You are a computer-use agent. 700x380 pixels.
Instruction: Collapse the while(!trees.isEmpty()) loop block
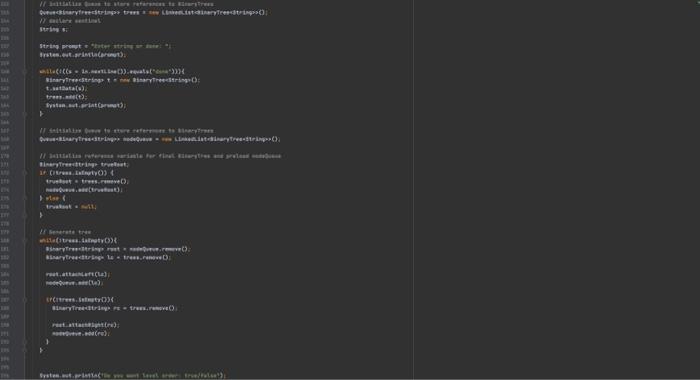(x=25, y=241)
